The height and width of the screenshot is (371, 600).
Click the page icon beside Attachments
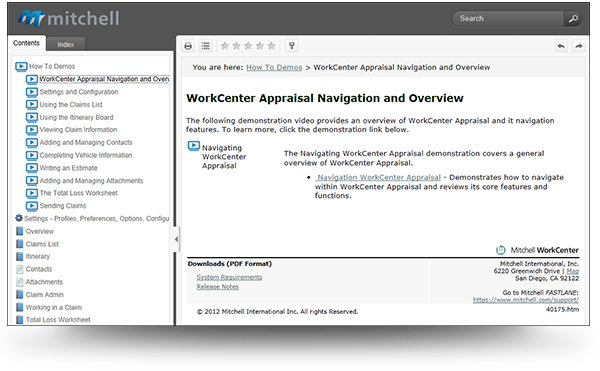(20, 282)
